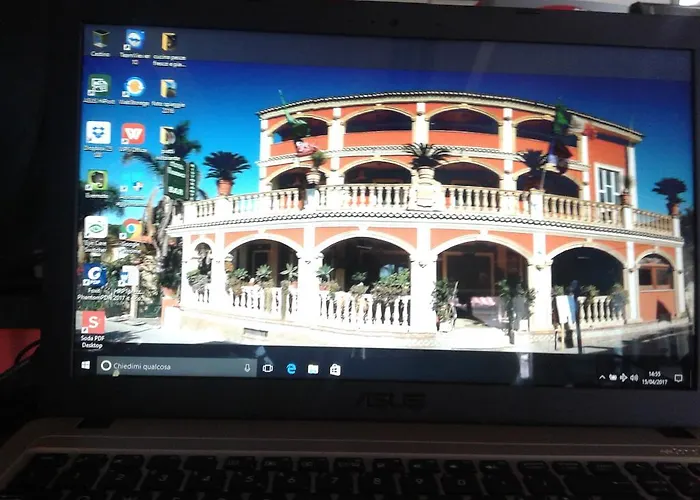The image size is (700, 500).
Task: Open the Windows Start menu
Action: 85,367
